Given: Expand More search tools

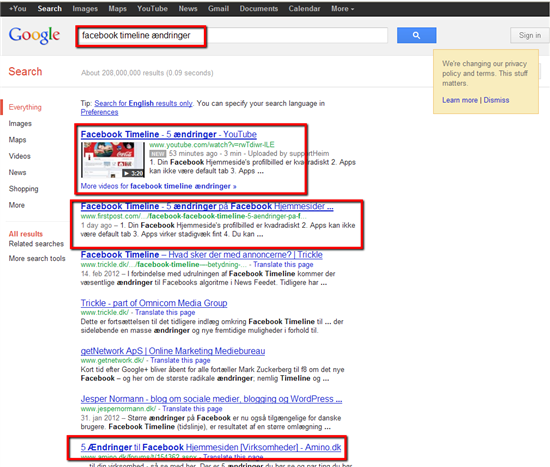Looking at the screenshot, I should 37,258.
